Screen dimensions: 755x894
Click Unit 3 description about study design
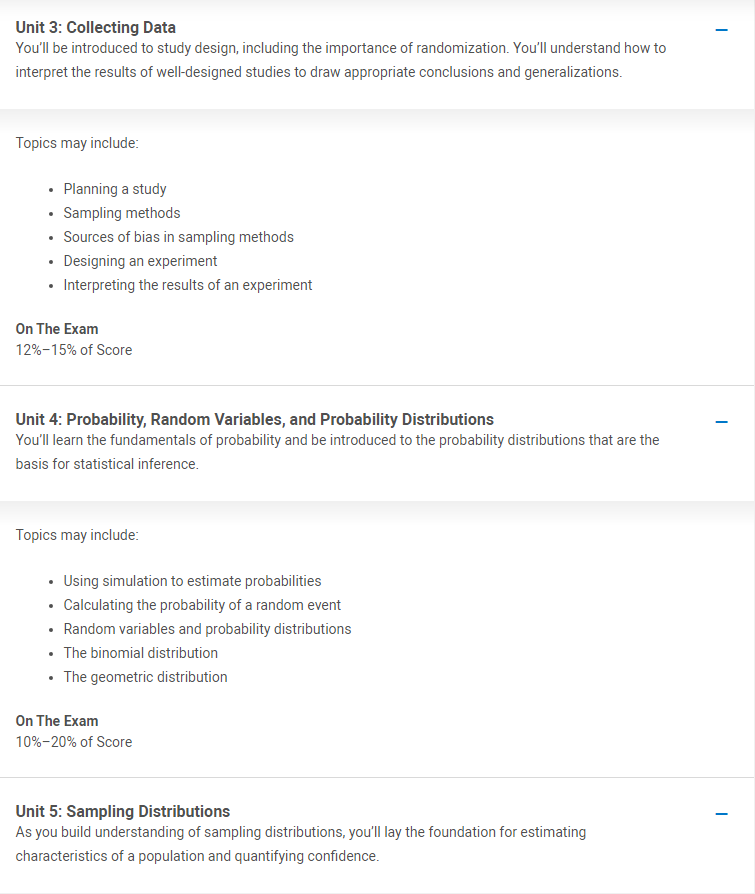point(340,60)
